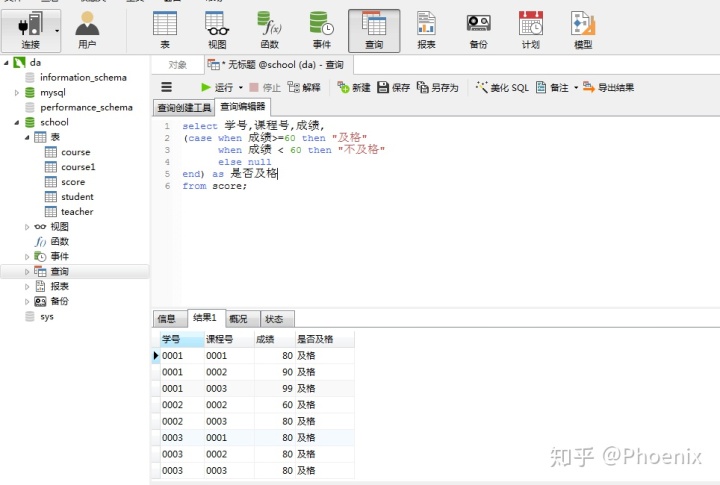Image resolution: width=720 pixels, height=485 pixels.
Task: Open the 事件 events tool
Action: point(322,30)
